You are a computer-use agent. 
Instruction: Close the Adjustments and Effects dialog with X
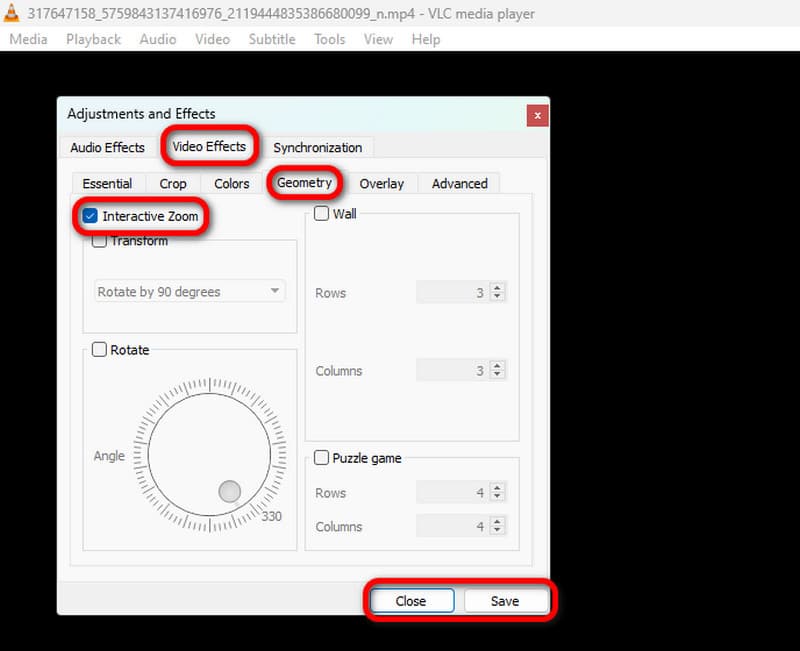[537, 115]
